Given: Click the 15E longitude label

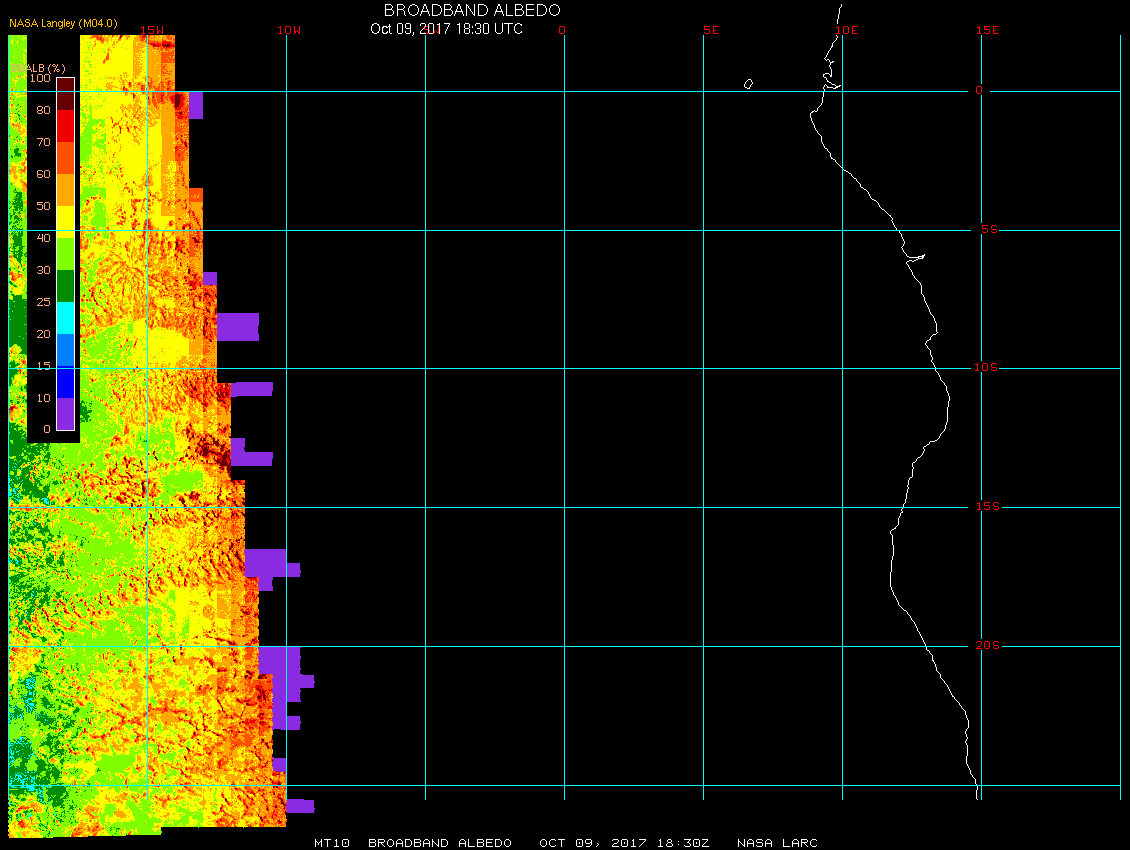Looking at the screenshot, I should tap(988, 30).
